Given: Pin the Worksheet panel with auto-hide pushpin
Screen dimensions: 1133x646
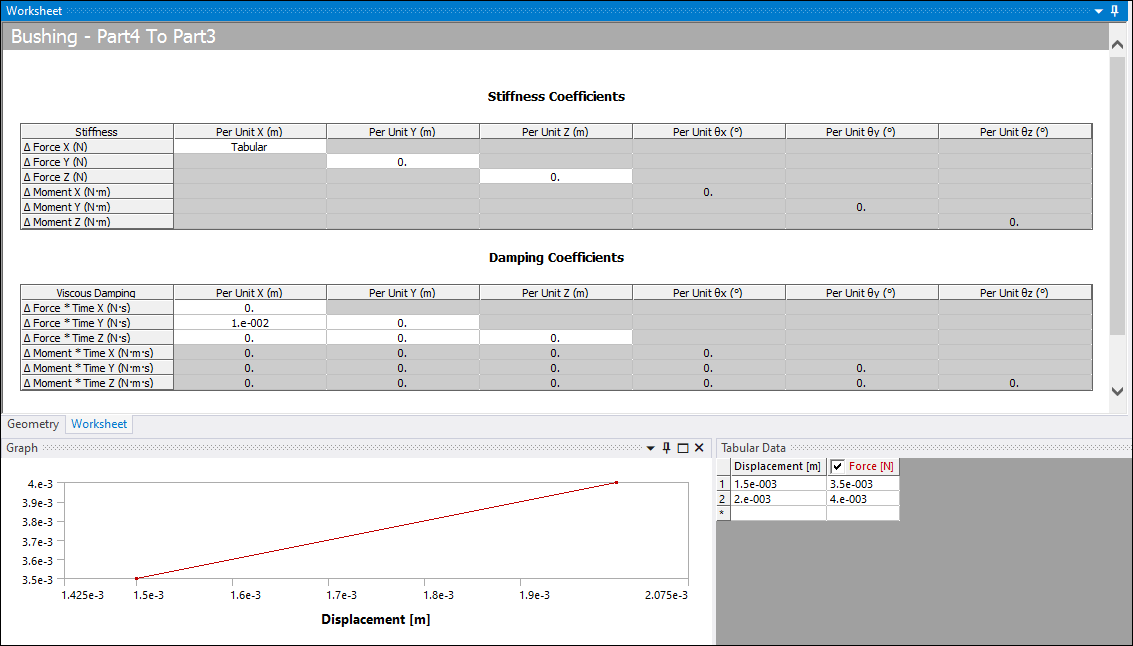Looking at the screenshot, I should 1115,10.
